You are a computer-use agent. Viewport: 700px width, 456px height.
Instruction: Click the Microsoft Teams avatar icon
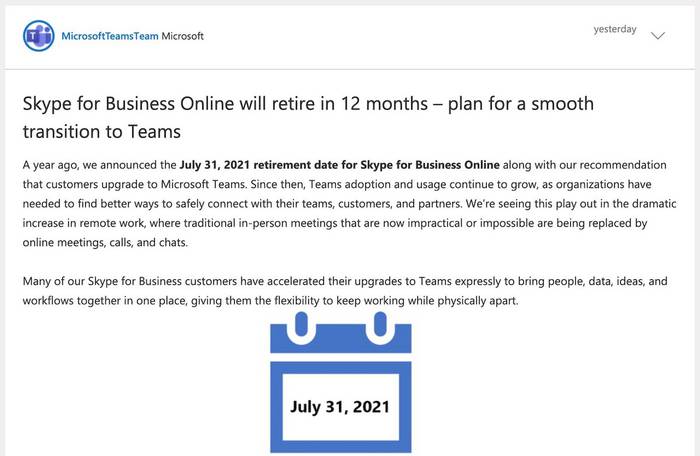(x=39, y=36)
